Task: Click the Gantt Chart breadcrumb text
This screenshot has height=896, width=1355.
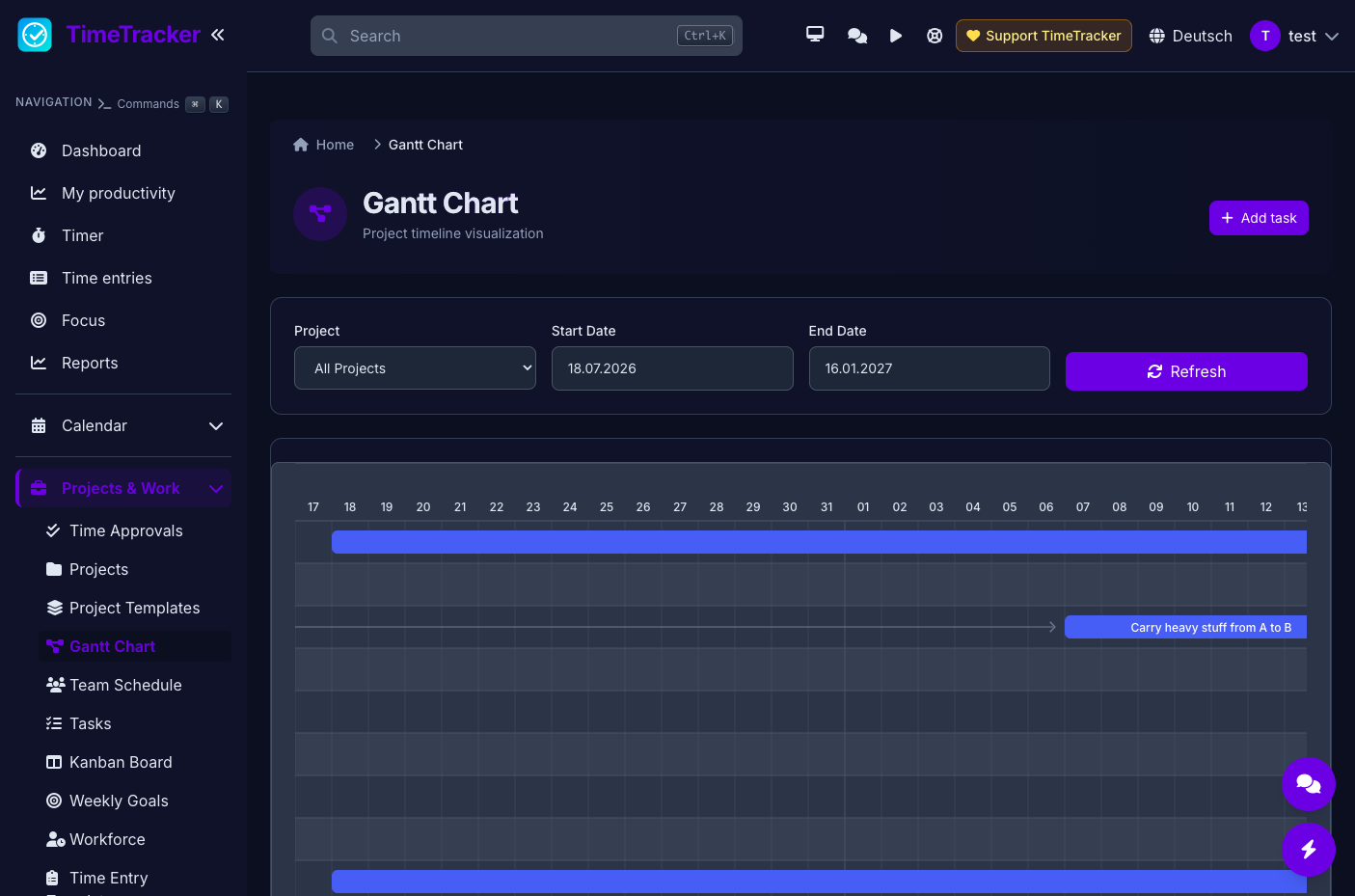Action: point(425,145)
